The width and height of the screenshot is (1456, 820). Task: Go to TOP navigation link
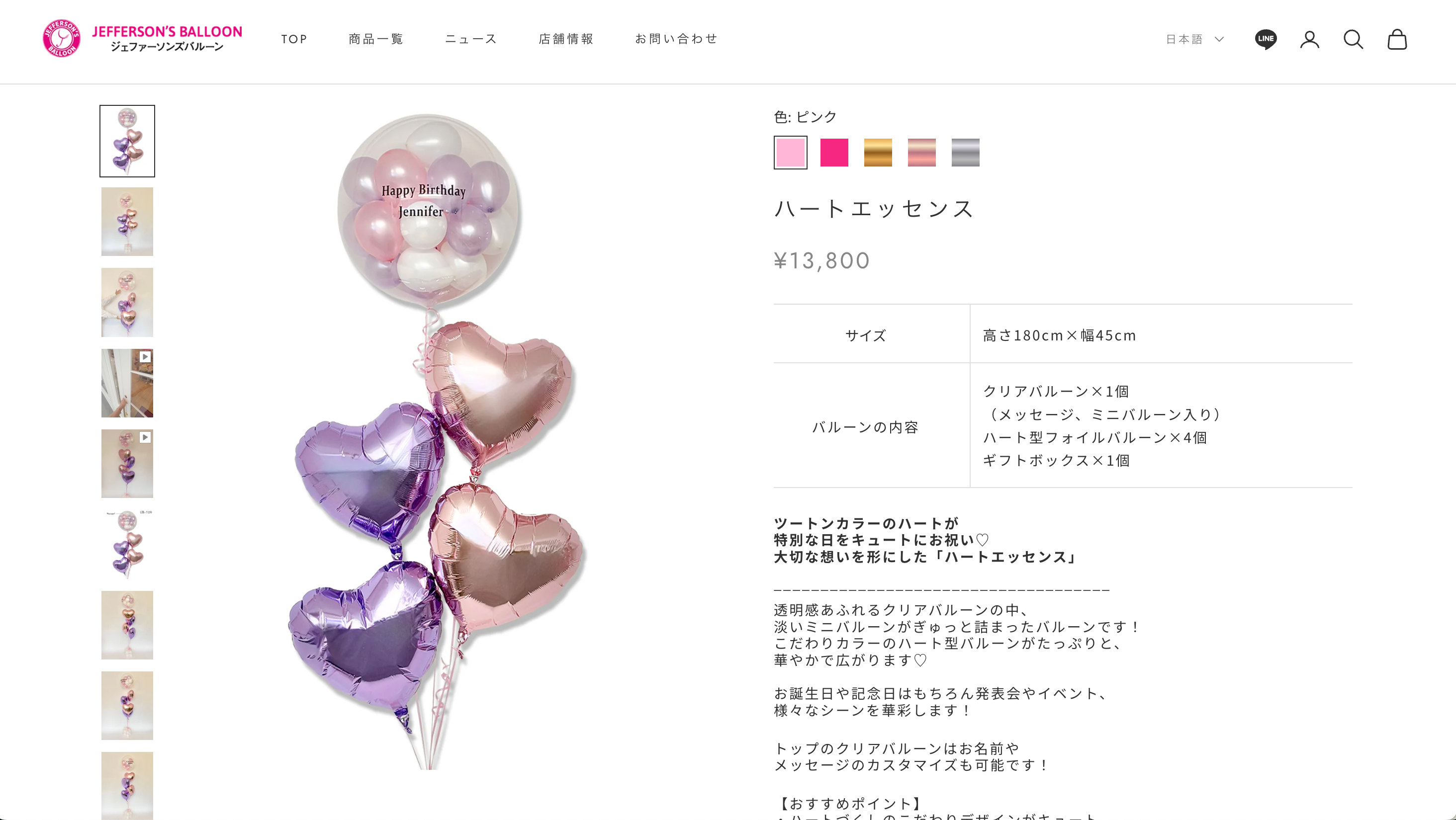click(x=294, y=39)
